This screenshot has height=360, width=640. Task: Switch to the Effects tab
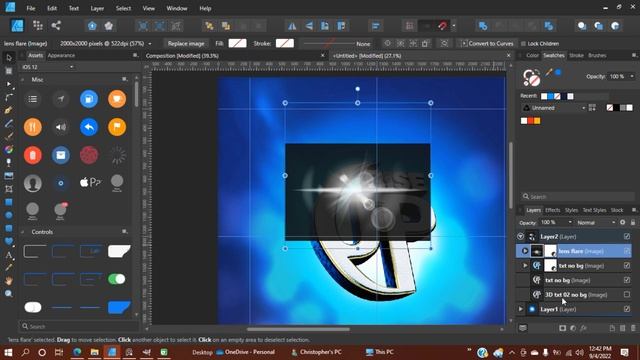[x=553, y=210]
